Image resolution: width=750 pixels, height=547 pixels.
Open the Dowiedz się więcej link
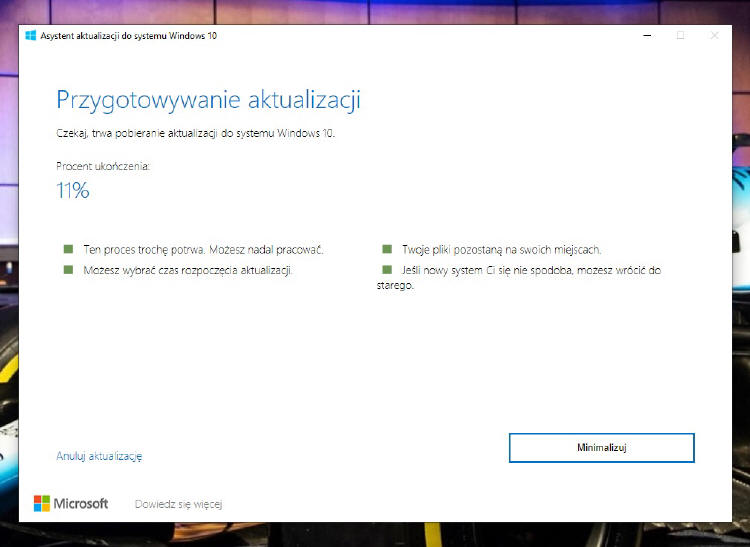(178, 504)
